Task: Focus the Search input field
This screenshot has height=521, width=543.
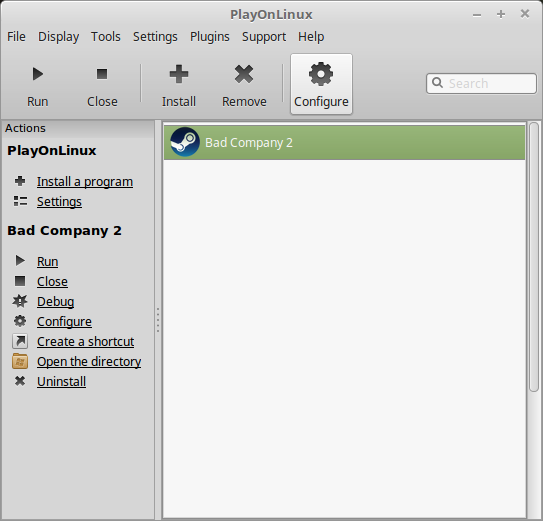Action: click(x=481, y=83)
